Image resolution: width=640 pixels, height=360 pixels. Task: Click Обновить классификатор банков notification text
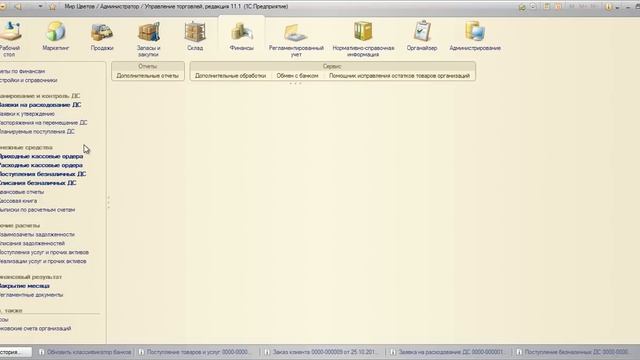click(x=89, y=352)
